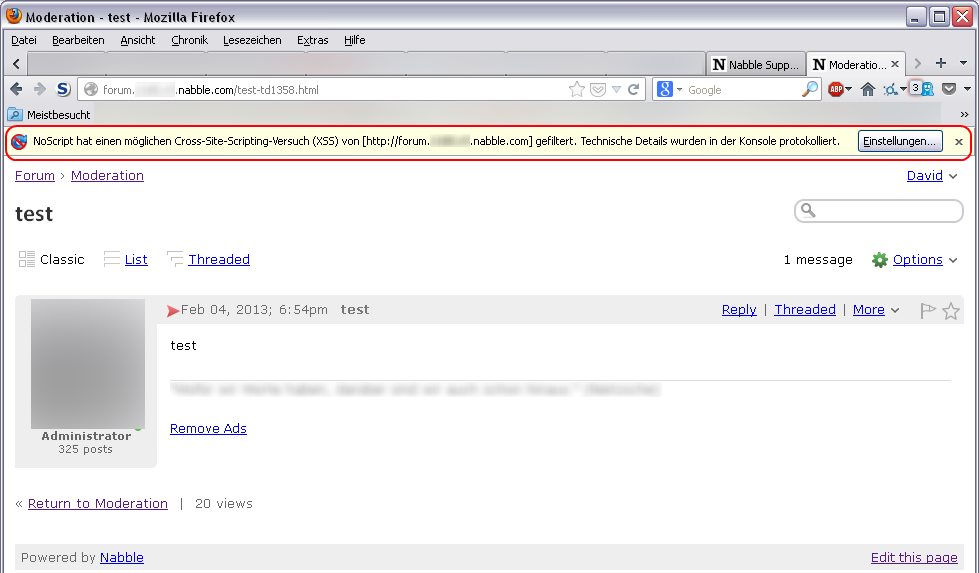Click the home icon in the toolbar
This screenshot has width=979, height=573.
tap(867, 89)
